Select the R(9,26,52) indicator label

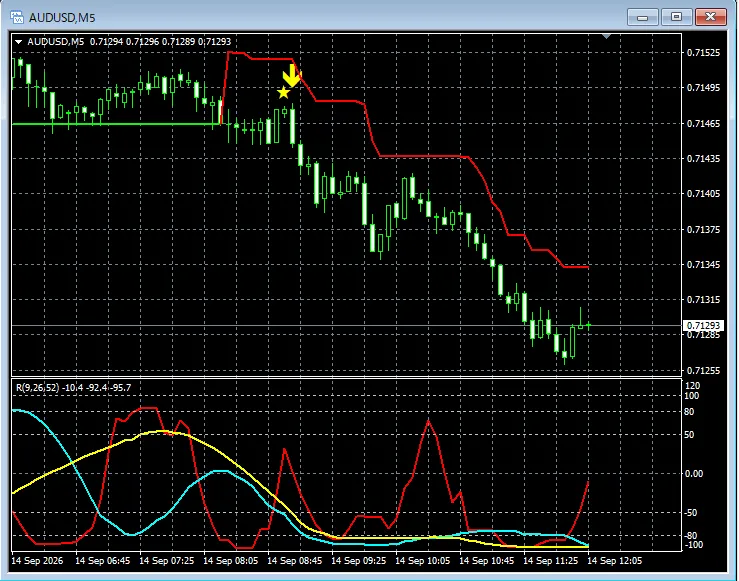(74, 388)
